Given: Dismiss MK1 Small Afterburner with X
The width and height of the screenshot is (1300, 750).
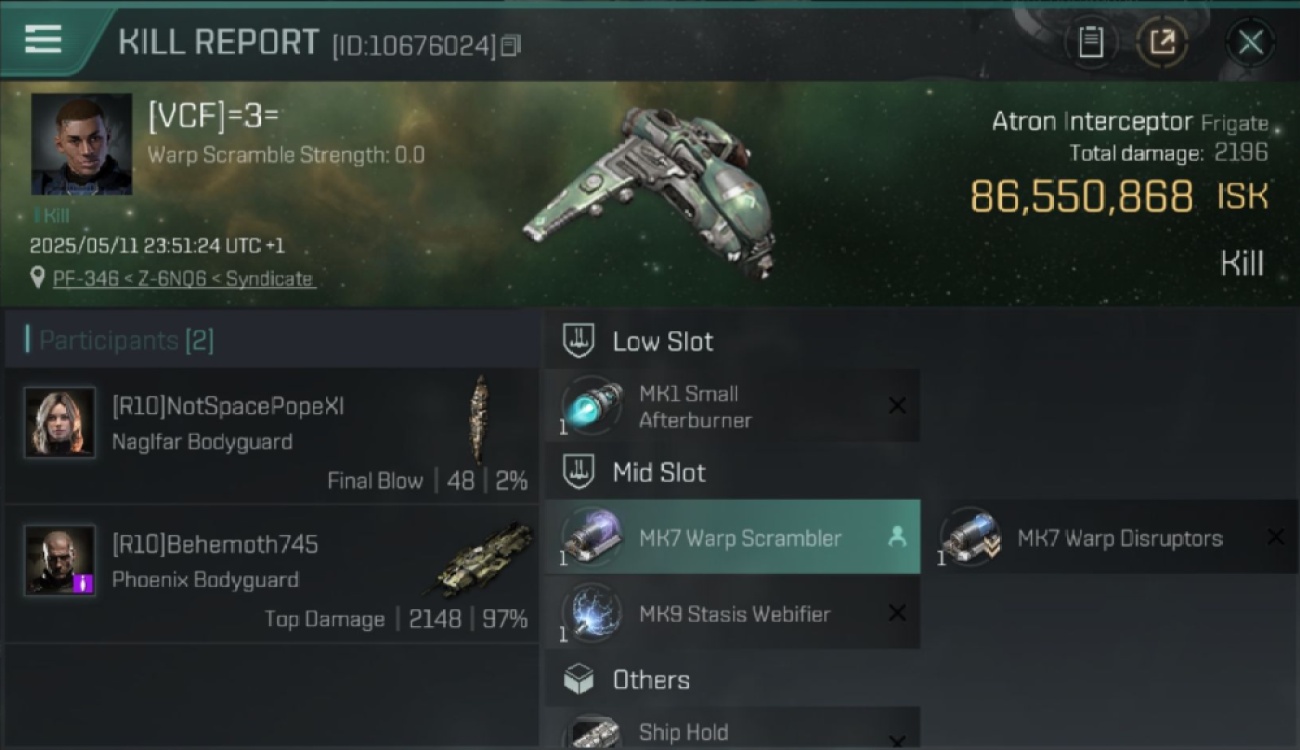Looking at the screenshot, I should (x=897, y=406).
